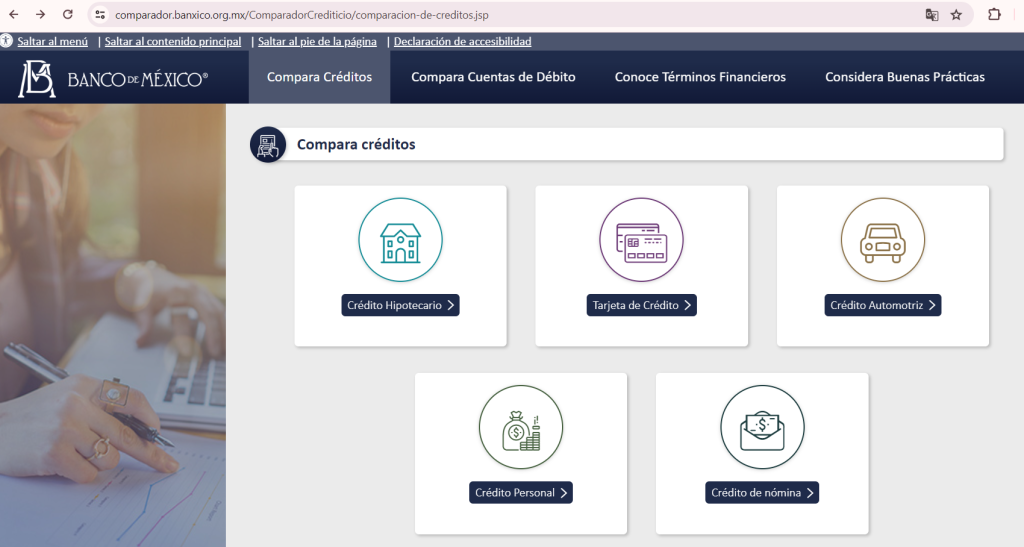This screenshot has height=547, width=1024.
Task: Click the payroll envelope icon
Action: click(x=762, y=427)
